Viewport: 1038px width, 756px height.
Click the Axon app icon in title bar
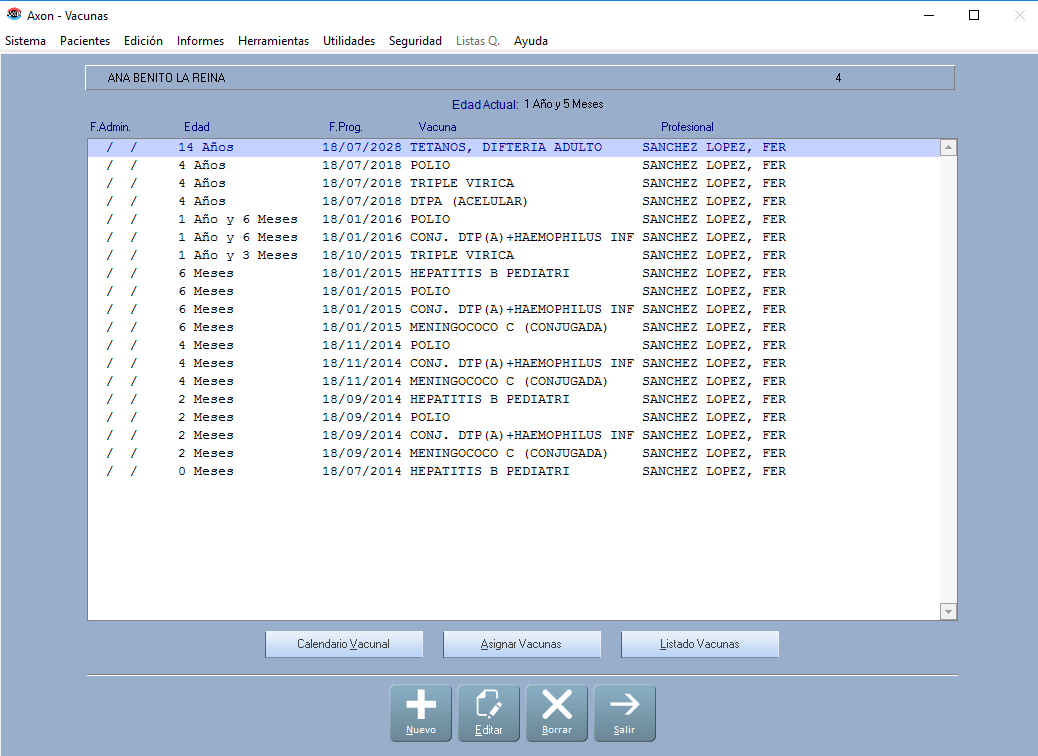click(14, 15)
